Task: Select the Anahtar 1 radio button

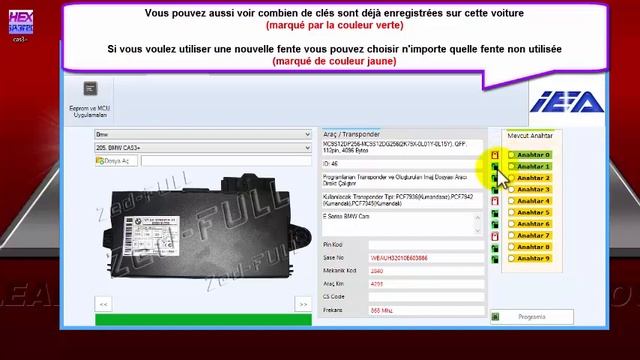Action: pos(511,167)
